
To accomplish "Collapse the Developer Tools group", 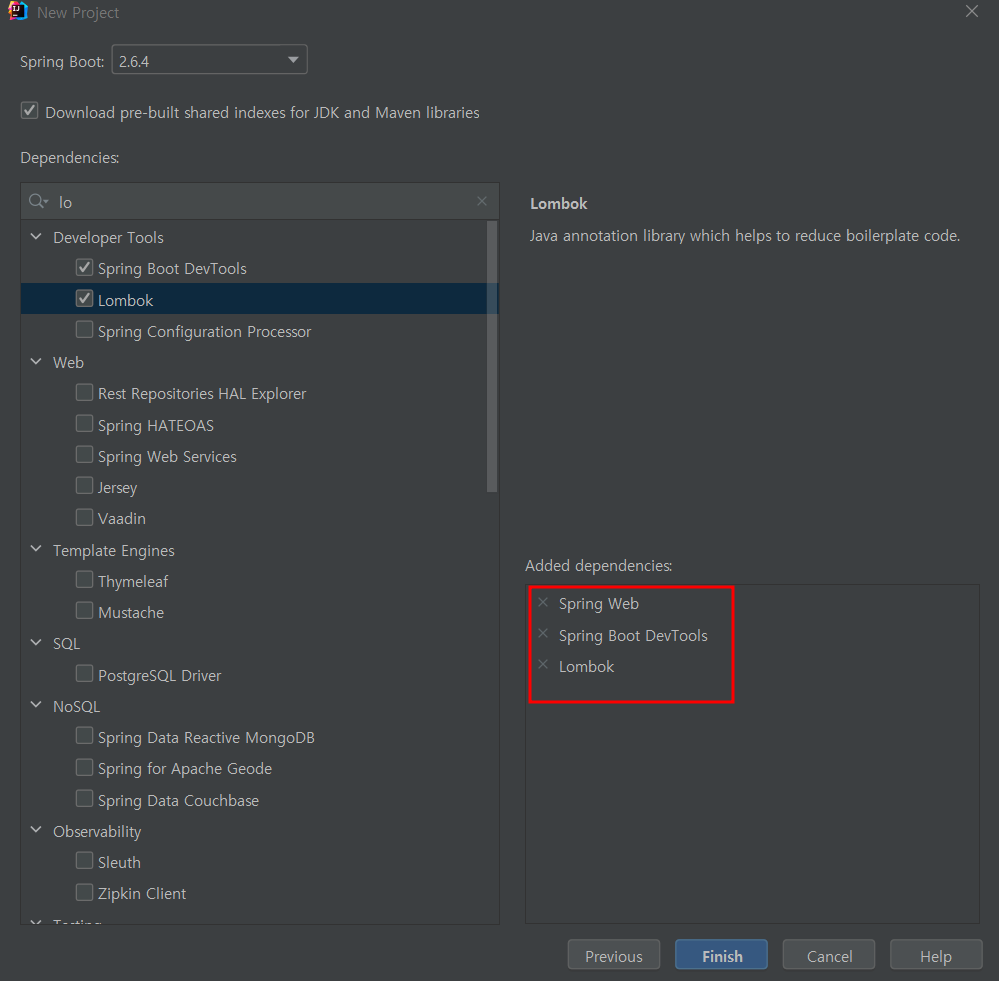I will tap(36, 236).
